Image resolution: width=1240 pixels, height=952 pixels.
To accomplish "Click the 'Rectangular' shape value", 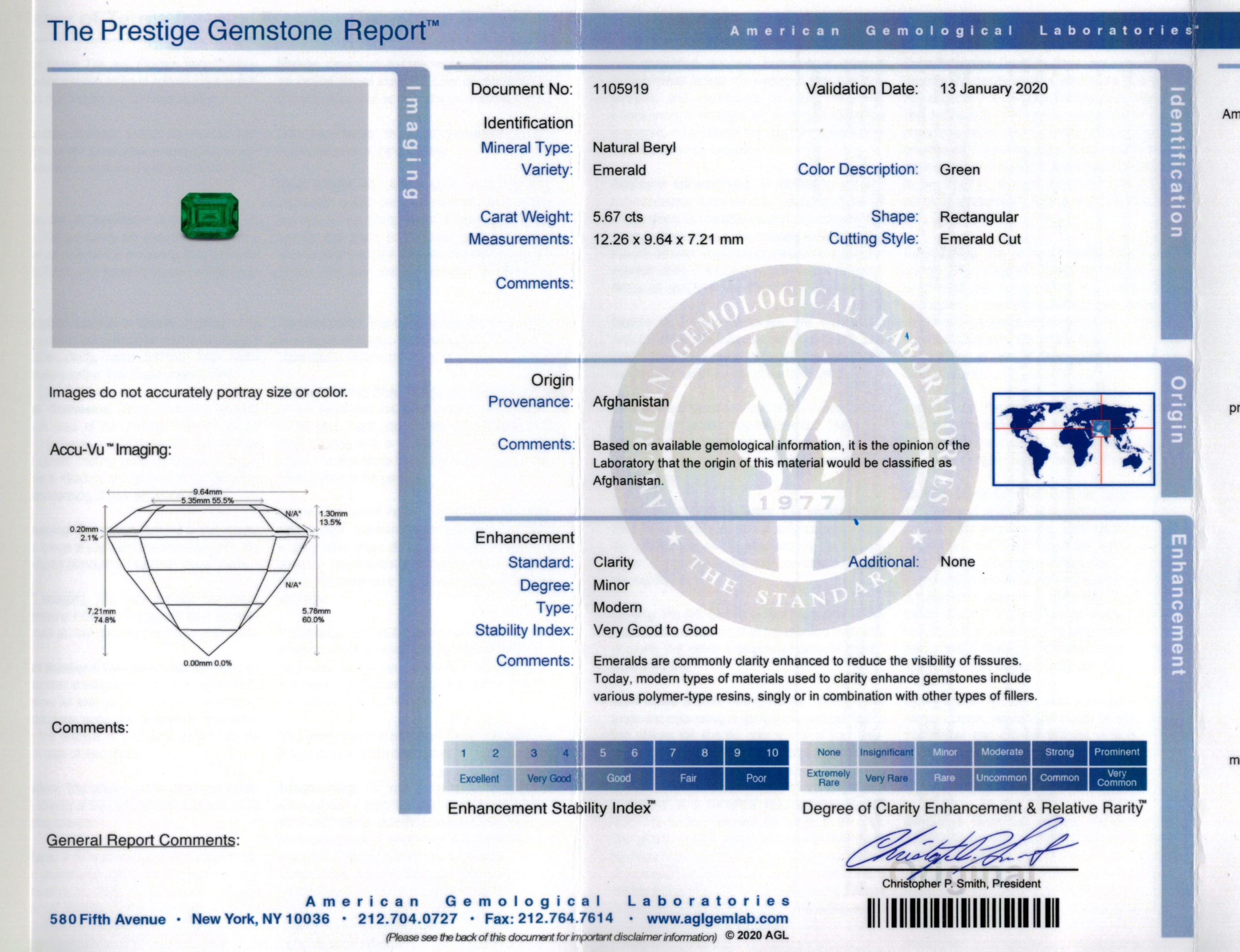I will point(979,217).
